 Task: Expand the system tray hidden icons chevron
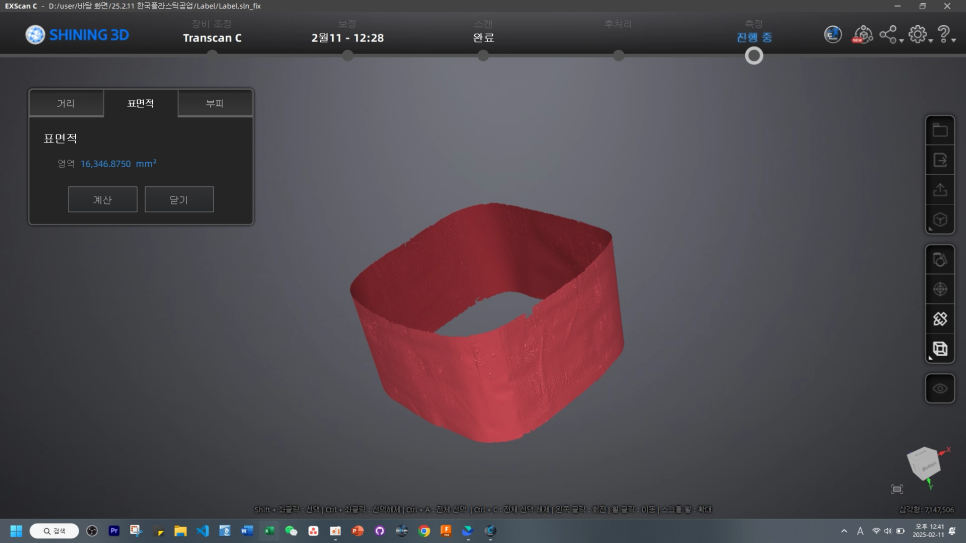pyautogui.click(x=844, y=531)
